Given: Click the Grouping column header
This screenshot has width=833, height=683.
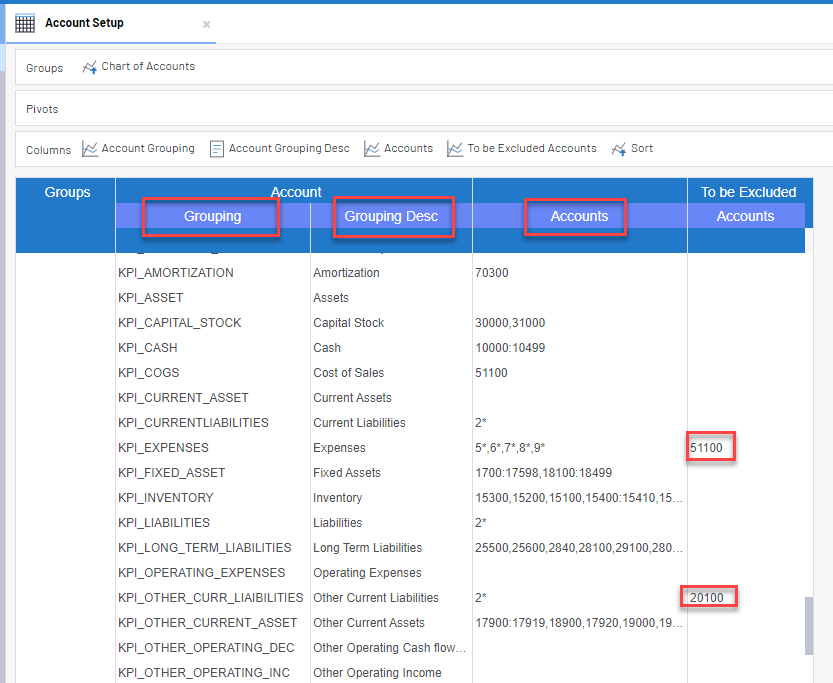Looking at the screenshot, I should 212,216.
